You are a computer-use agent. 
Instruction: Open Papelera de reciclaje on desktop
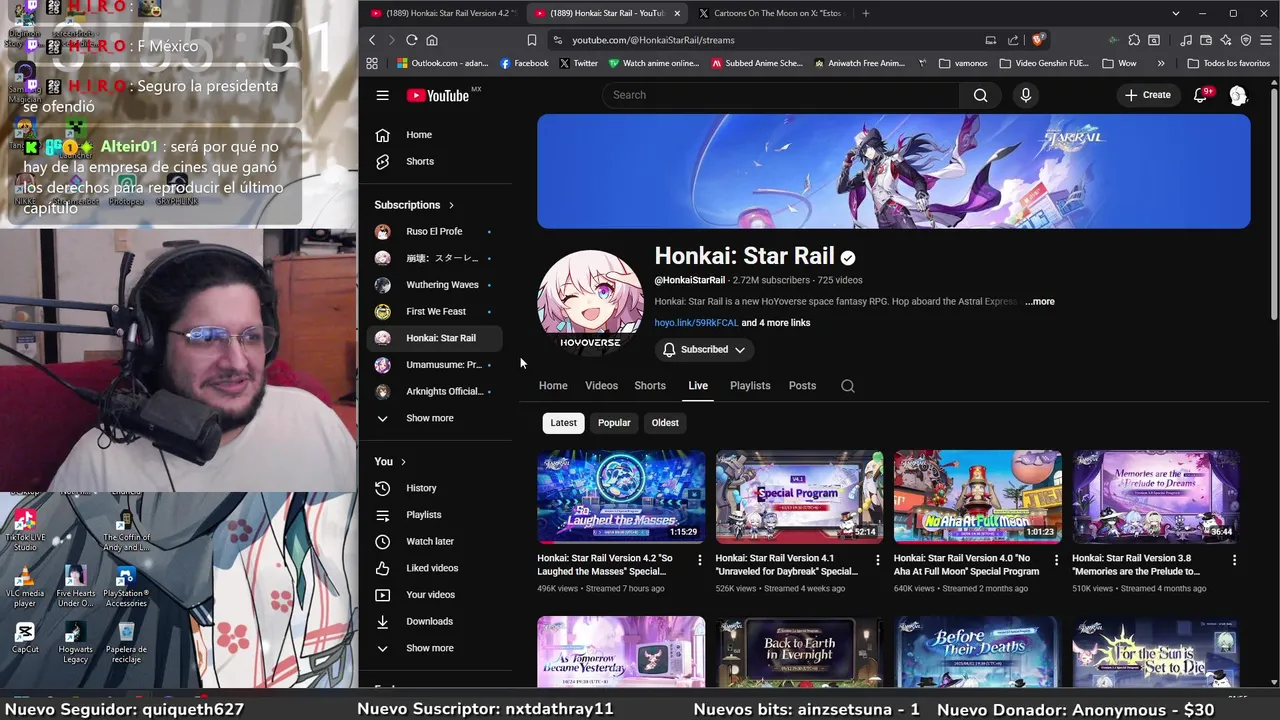pyautogui.click(x=126, y=643)
